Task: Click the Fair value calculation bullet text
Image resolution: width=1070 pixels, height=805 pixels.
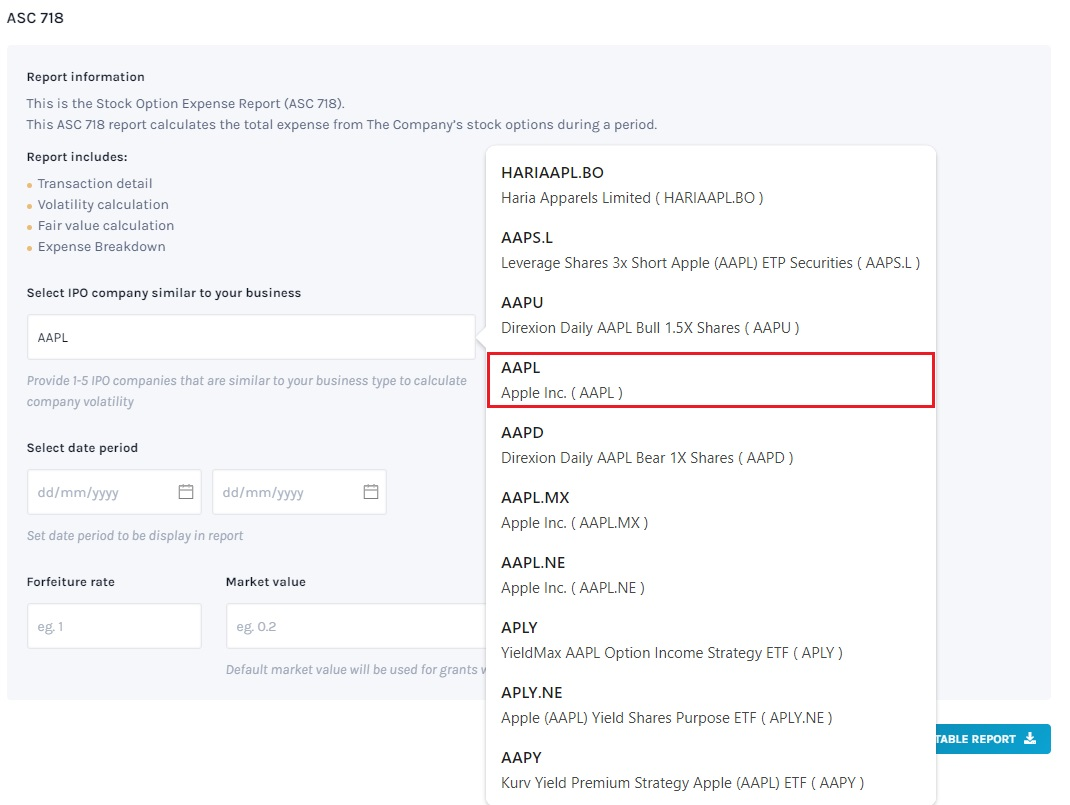Action: (106, 226)
